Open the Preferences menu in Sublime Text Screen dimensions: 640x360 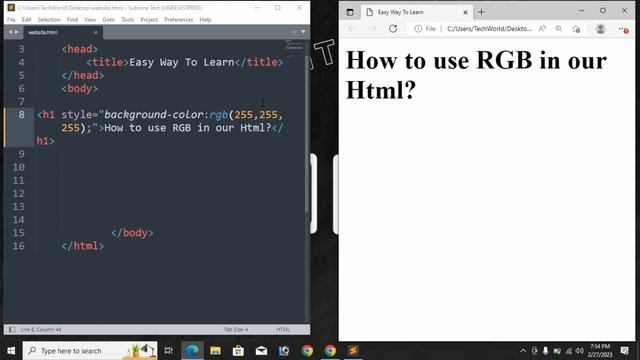(x=178, y=20)
